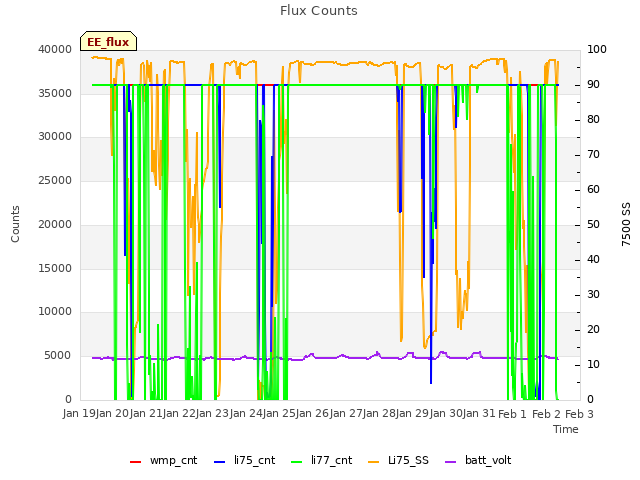Click the EE_flux tab label
The image size is (640, 480).
[108, 42]
